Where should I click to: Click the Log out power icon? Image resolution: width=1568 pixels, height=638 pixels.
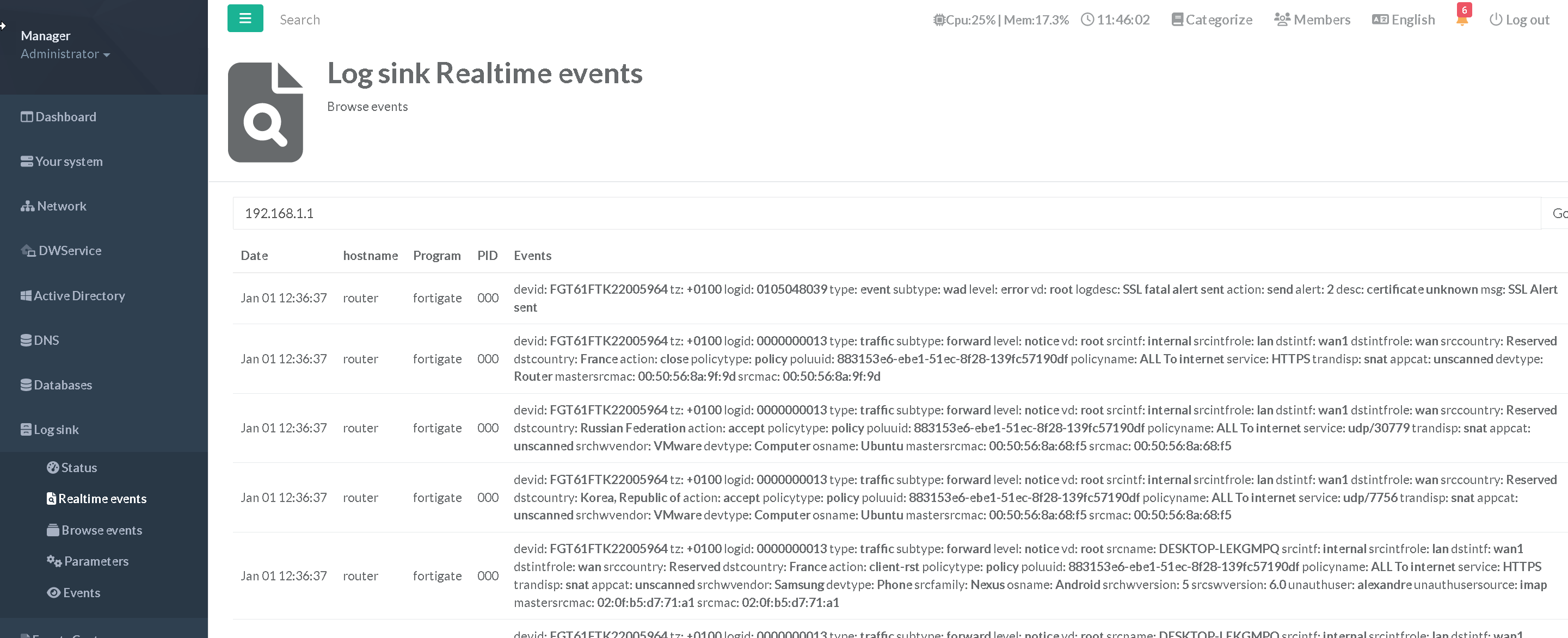(x=1495, y=20)
